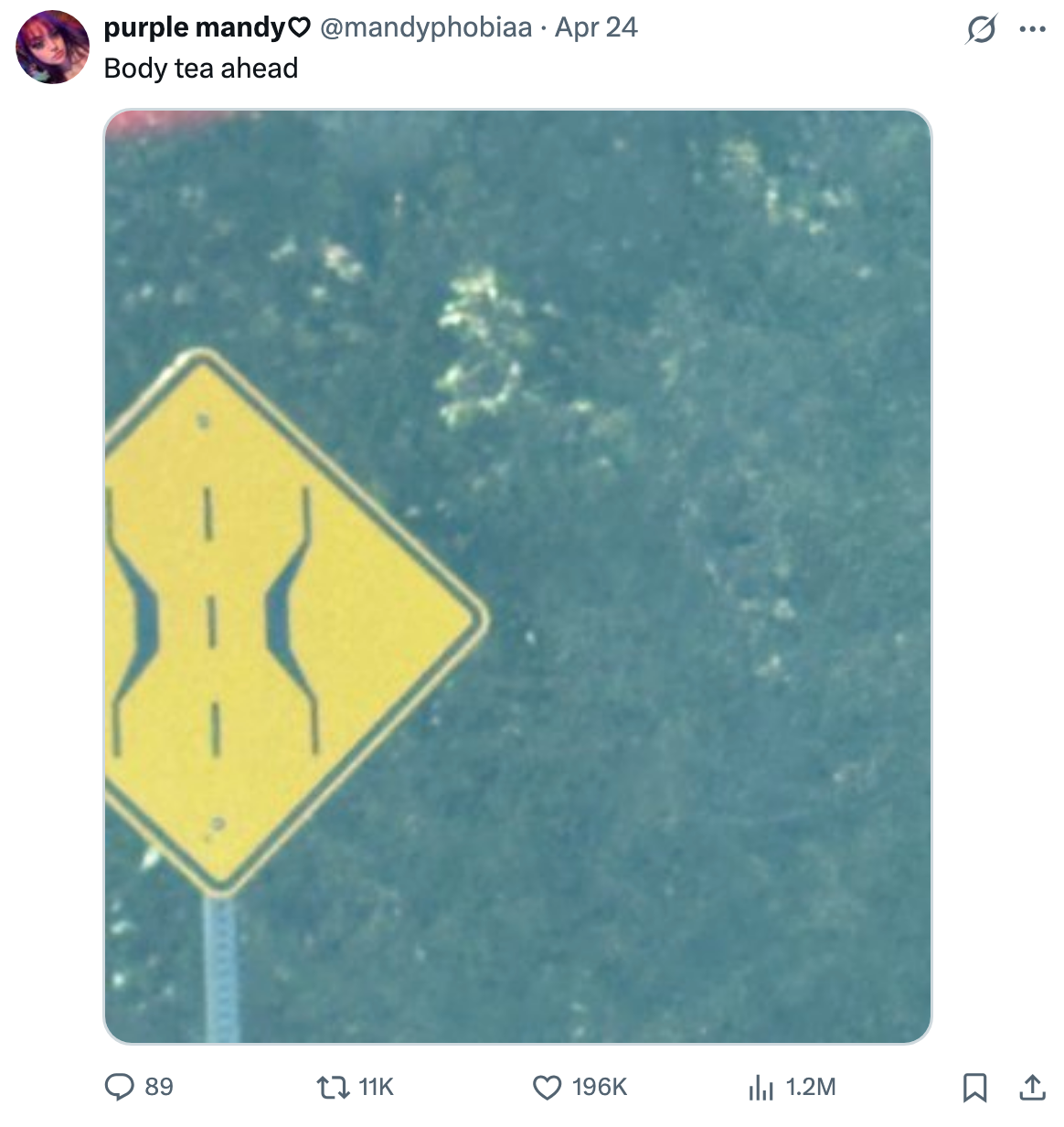The width and height of the screenshot is (1064, 1127).
Task: Click the reply speech bubble icon
Action: [120, 1087]
